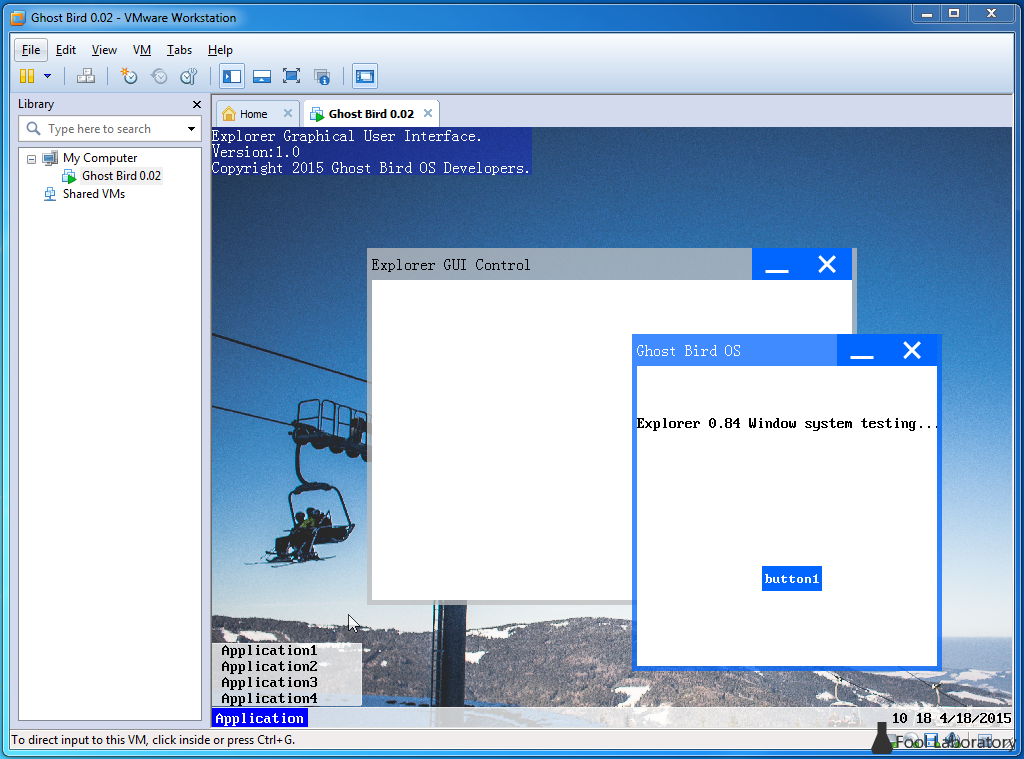Take a snapshot of this virtual machine
The image size is (1024, 759).
click(129, 76)
